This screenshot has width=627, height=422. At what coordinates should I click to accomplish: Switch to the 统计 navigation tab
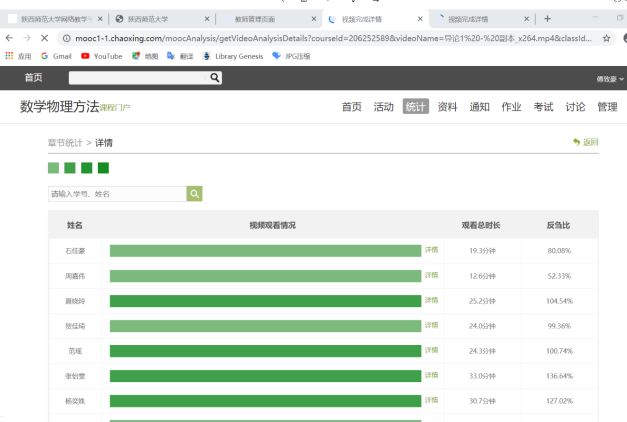pyautogui.click(x=415, y=107)
